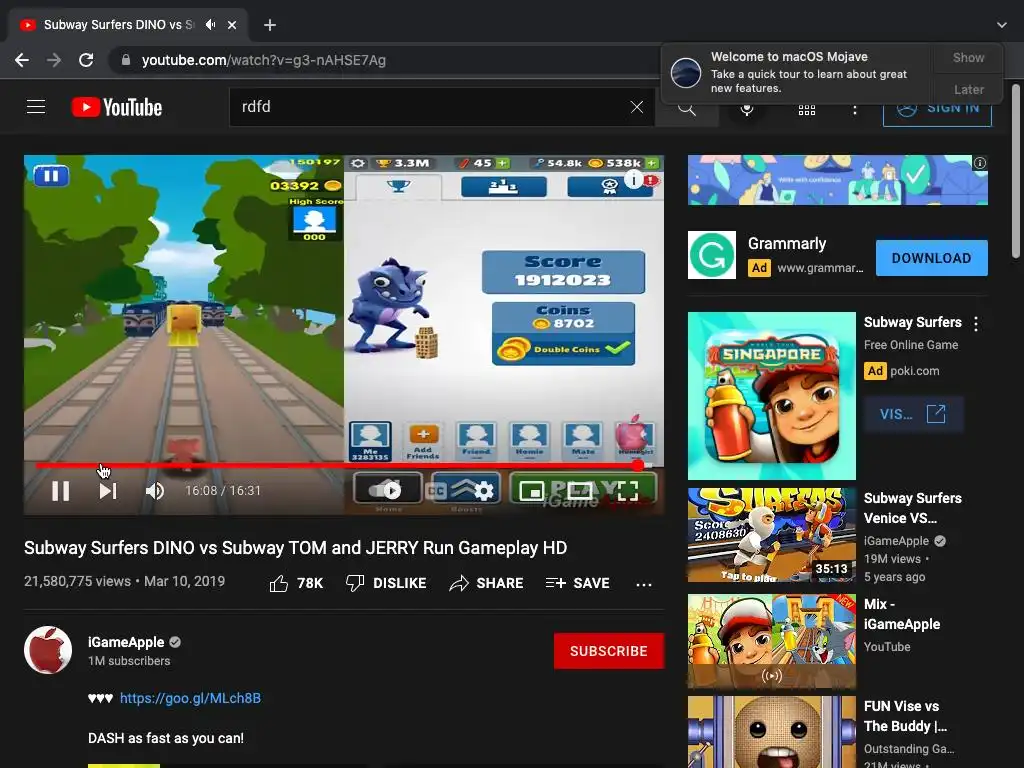Clear the search box text
Screen dimensions: 1024x768
tap(637, 107)
